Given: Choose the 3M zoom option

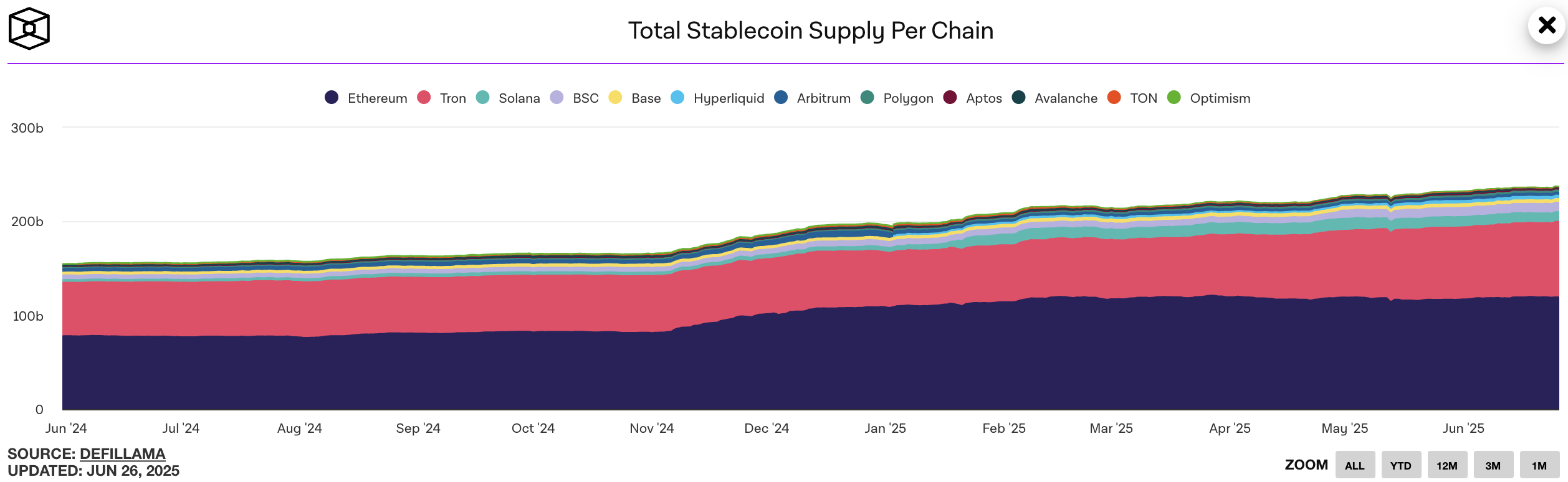Looking at the screenshot, I should tap(1493, 465).
